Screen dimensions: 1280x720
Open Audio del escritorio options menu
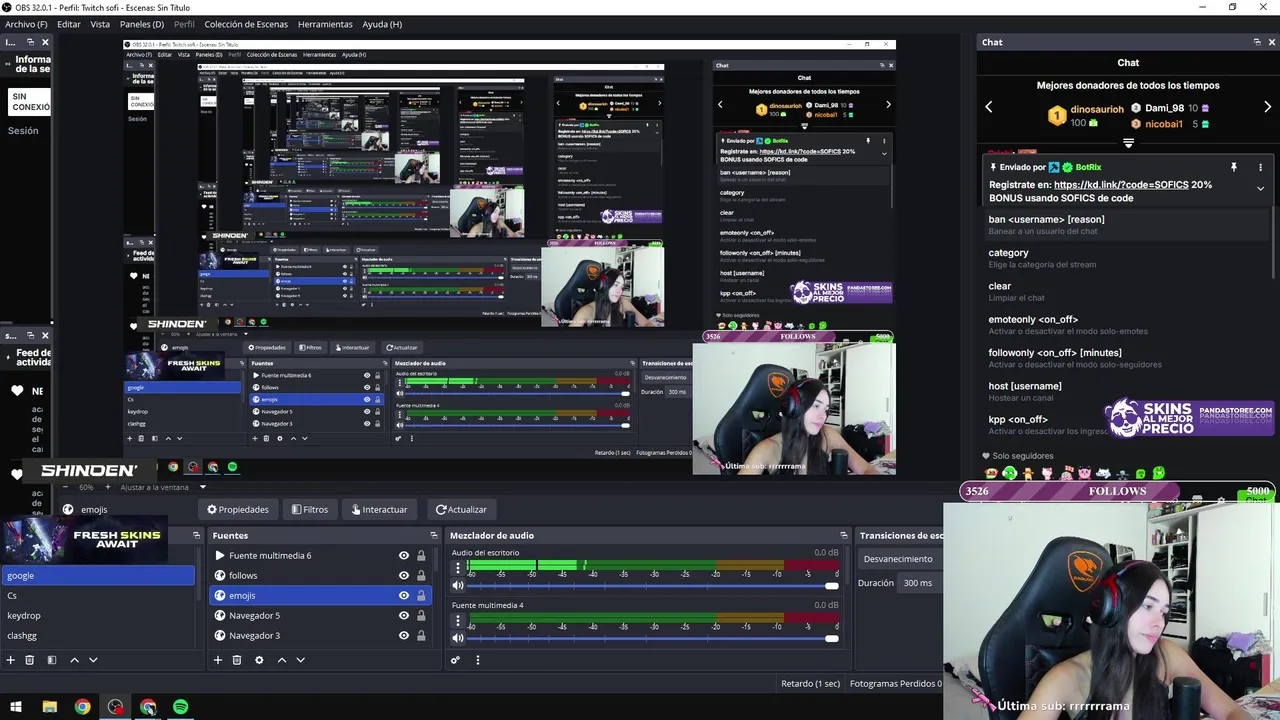coord(458,568)
